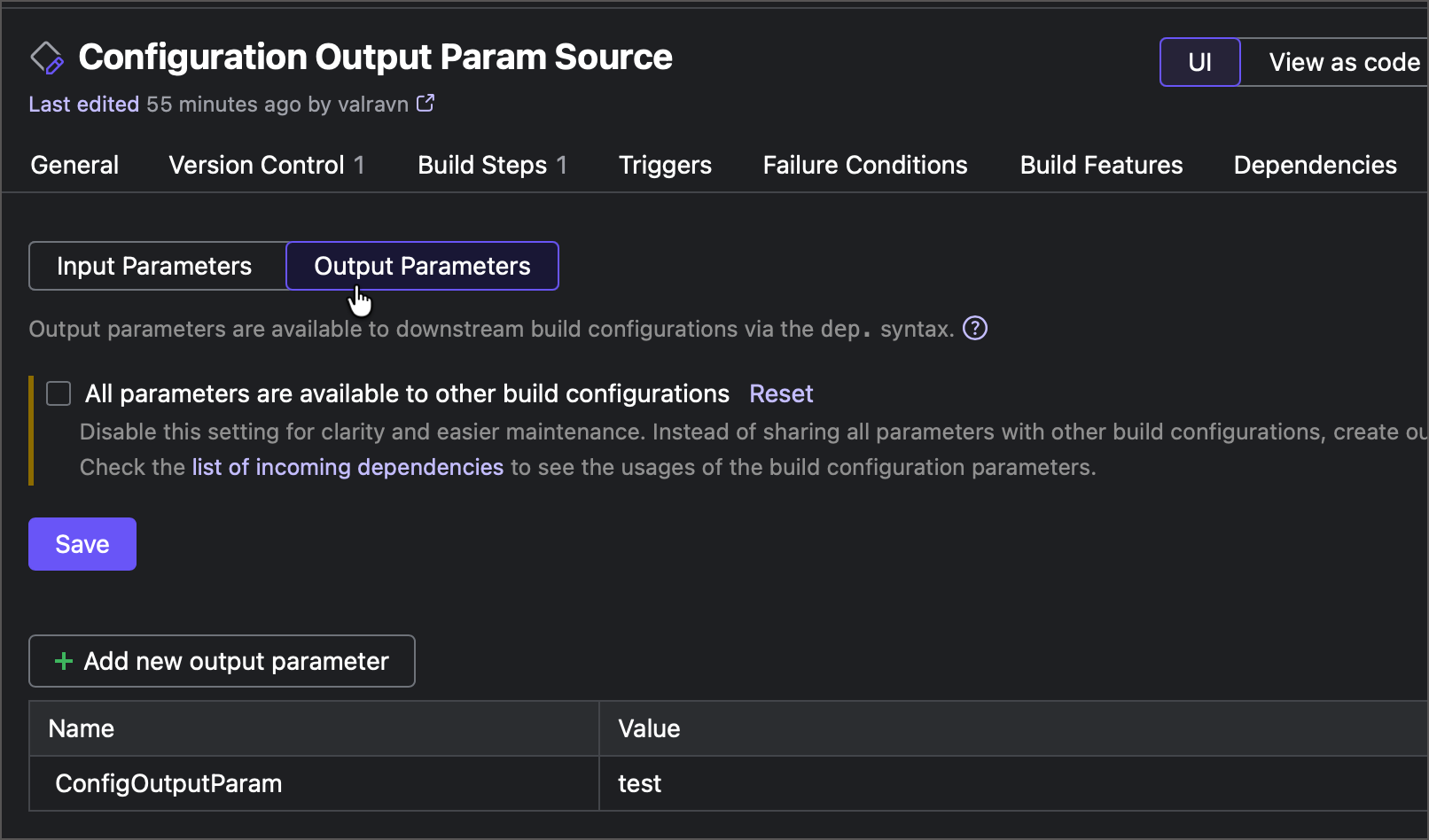Select the Failure Conditions tab

point(865,165)
